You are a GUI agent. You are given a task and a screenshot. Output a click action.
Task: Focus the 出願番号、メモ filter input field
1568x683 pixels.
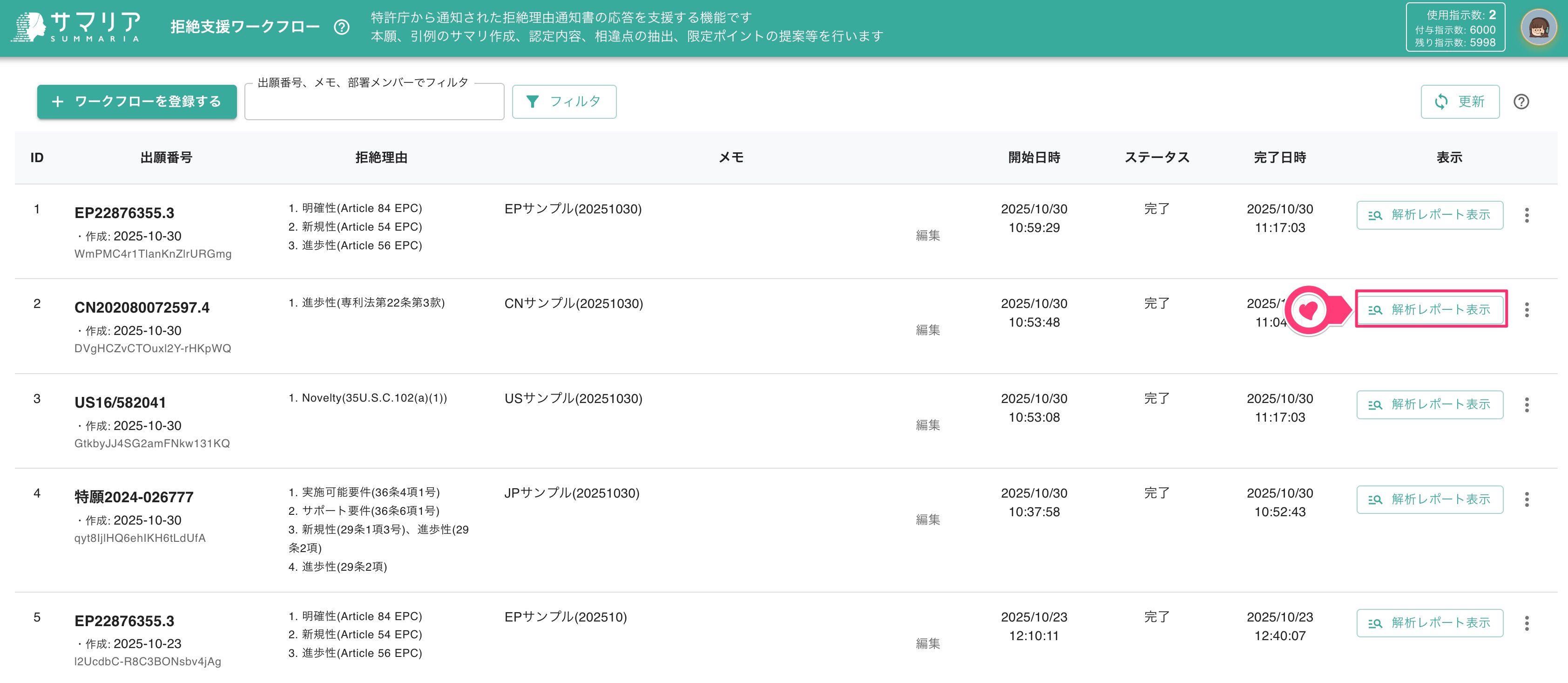[x=374, y=102]
